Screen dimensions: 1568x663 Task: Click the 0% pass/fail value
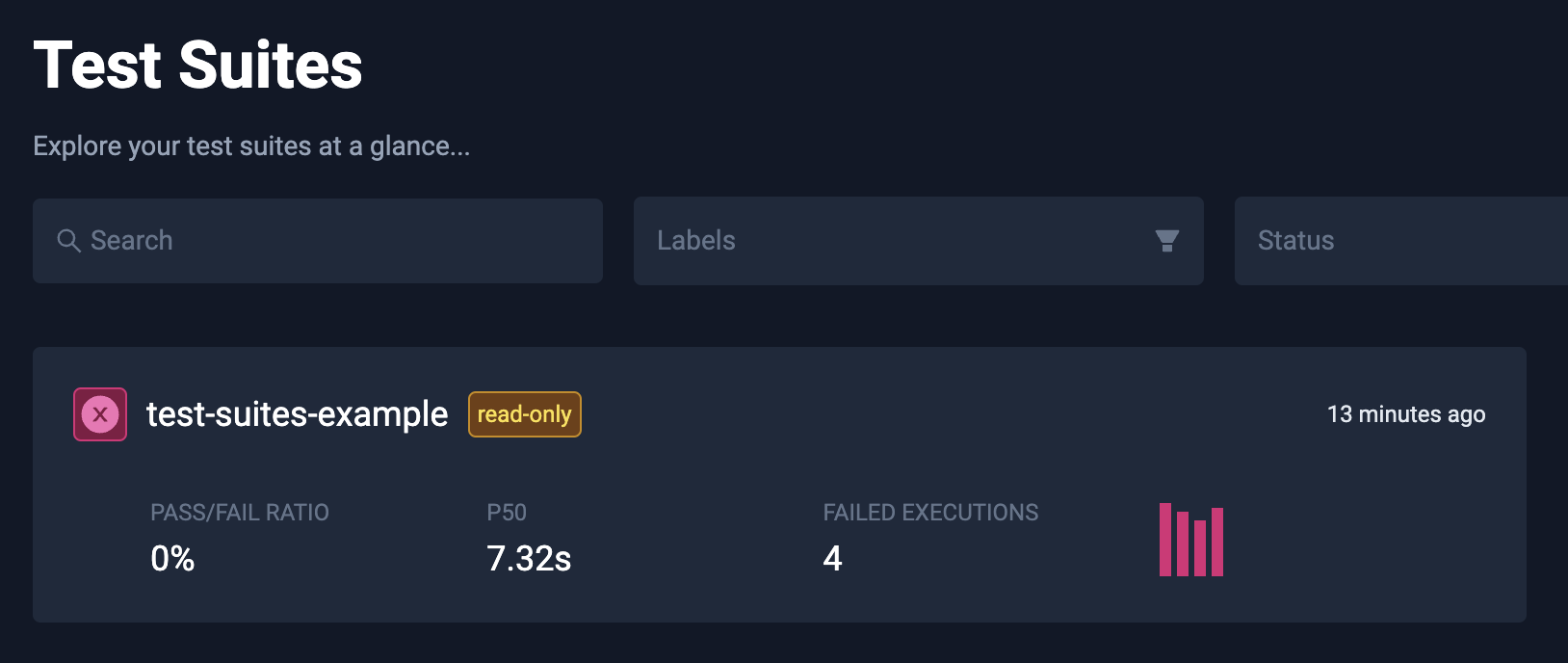coord(172,559)
